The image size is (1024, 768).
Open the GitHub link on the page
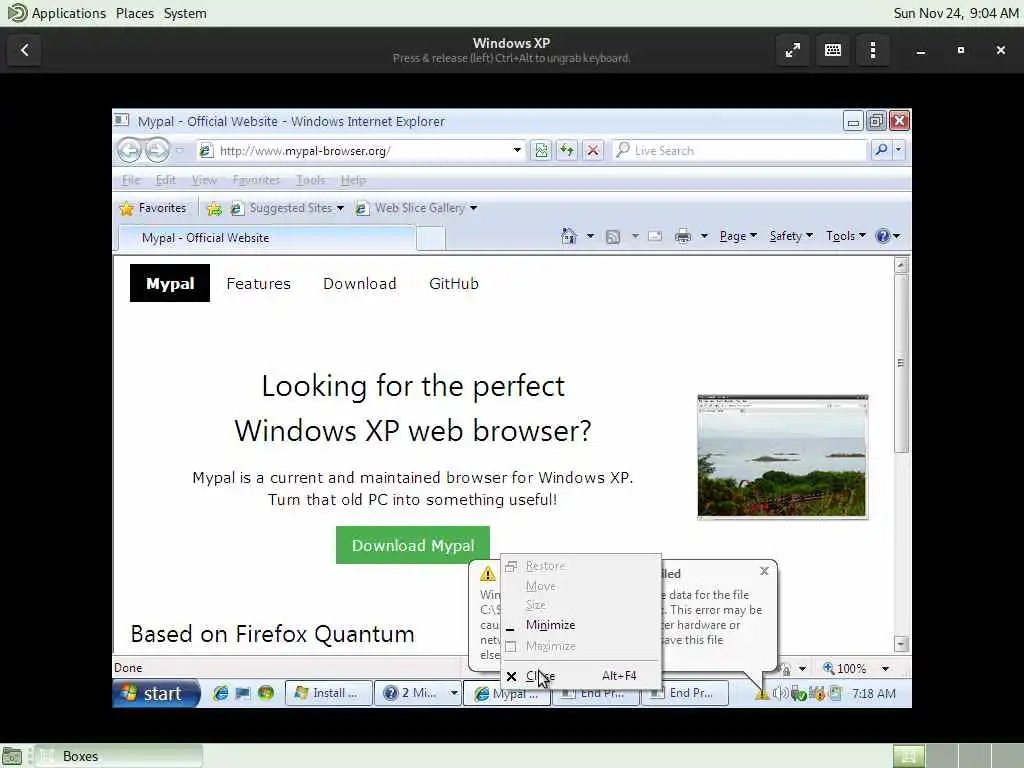pos(454,283)
